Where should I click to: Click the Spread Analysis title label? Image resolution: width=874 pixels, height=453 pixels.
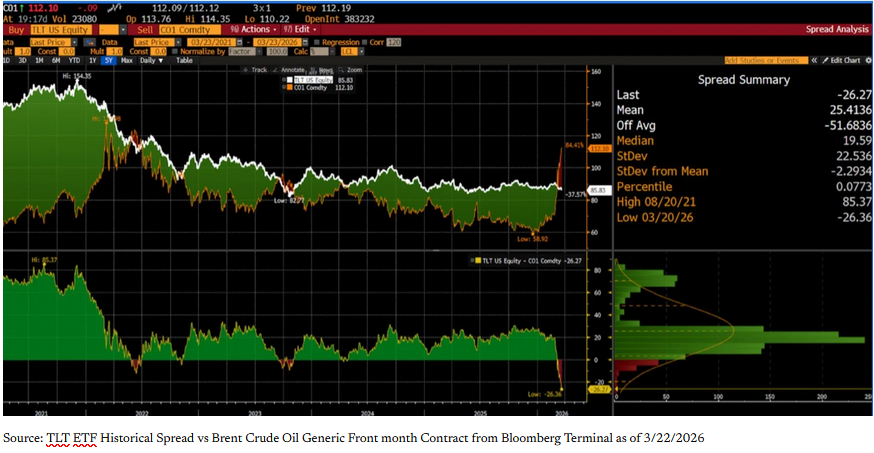(x=837, y=30)
